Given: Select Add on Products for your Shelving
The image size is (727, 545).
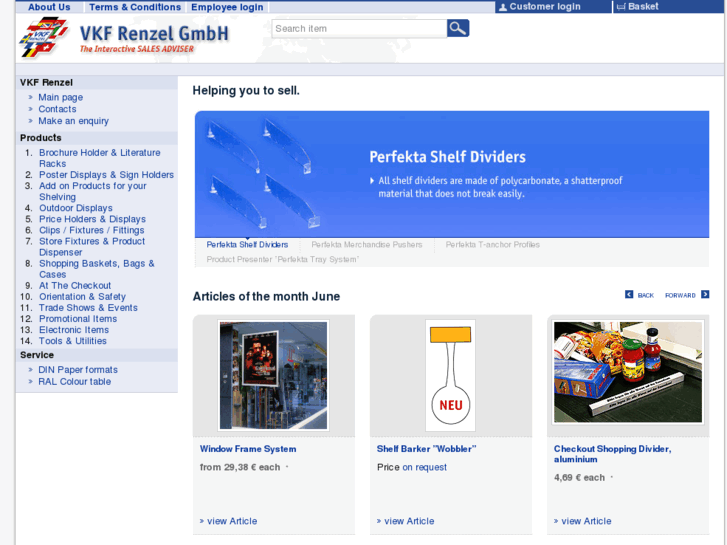Looking at the screenshot, I should (x=92, y=191).
